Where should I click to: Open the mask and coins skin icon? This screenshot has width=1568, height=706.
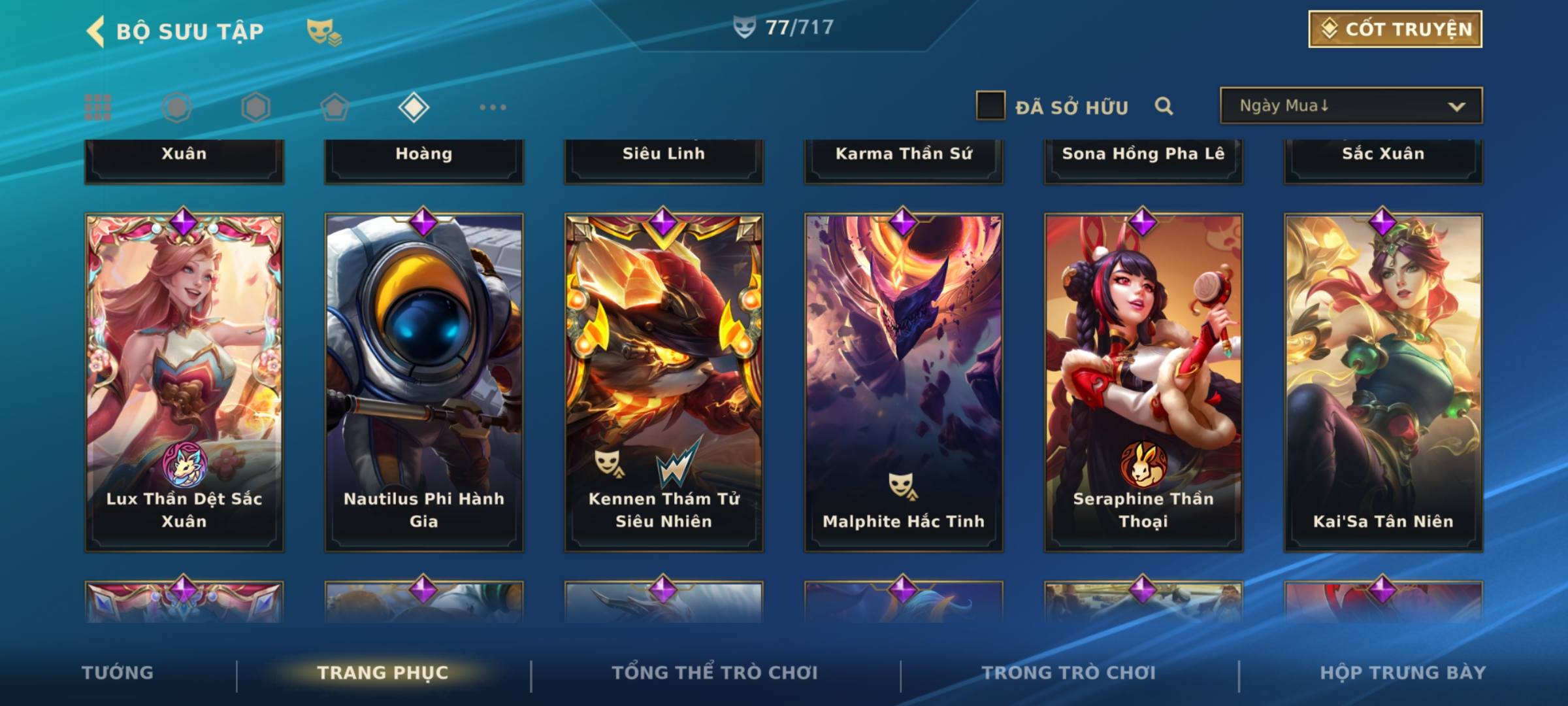point(324,32)
